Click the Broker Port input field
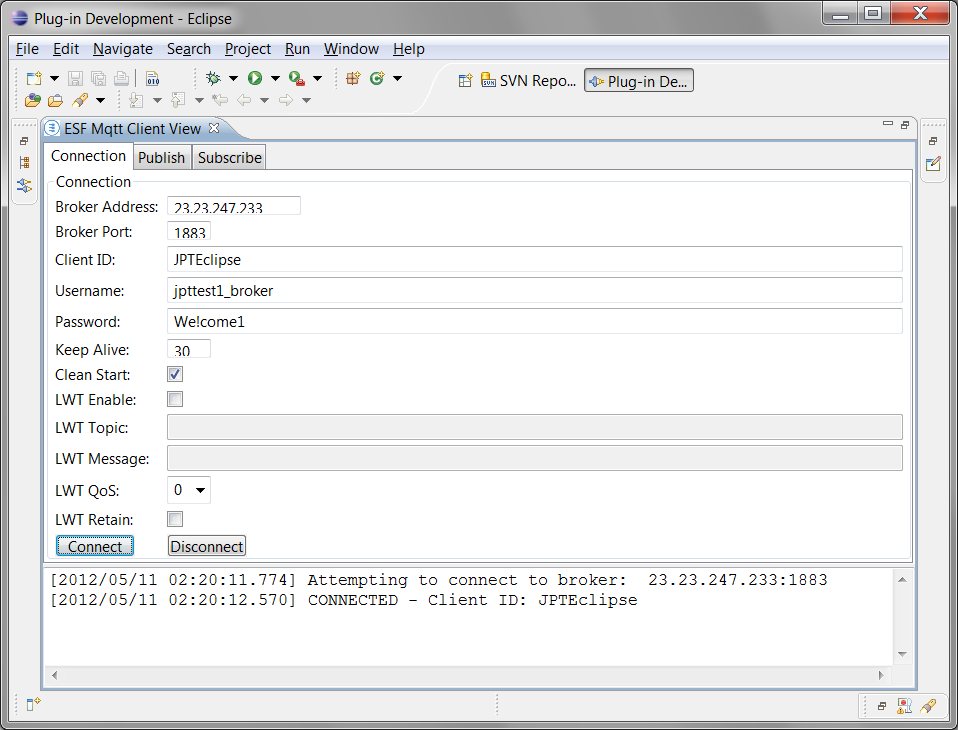Screen dimensions: 958x730 [189, 231]
